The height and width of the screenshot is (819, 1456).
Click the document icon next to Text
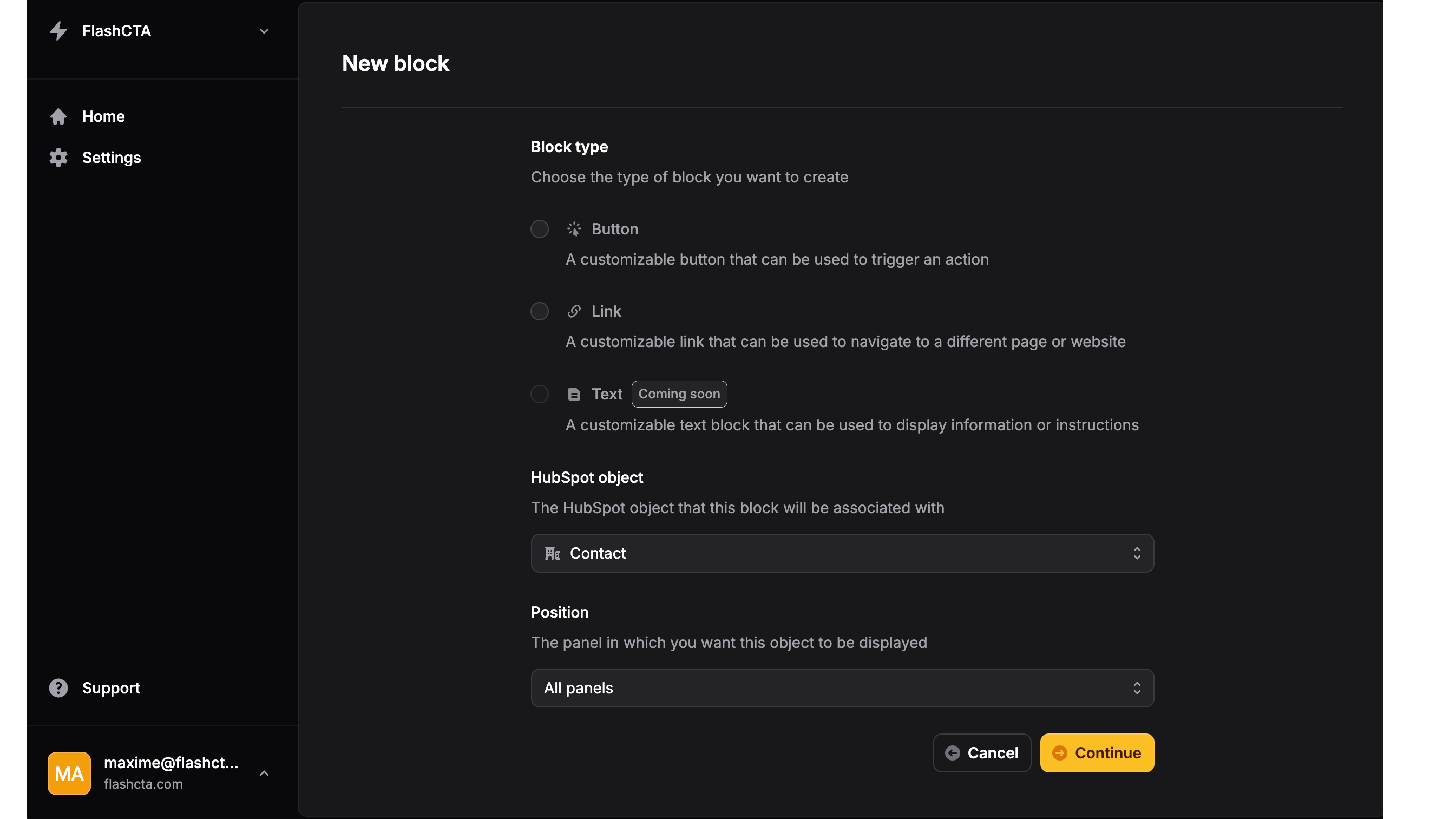574,394
